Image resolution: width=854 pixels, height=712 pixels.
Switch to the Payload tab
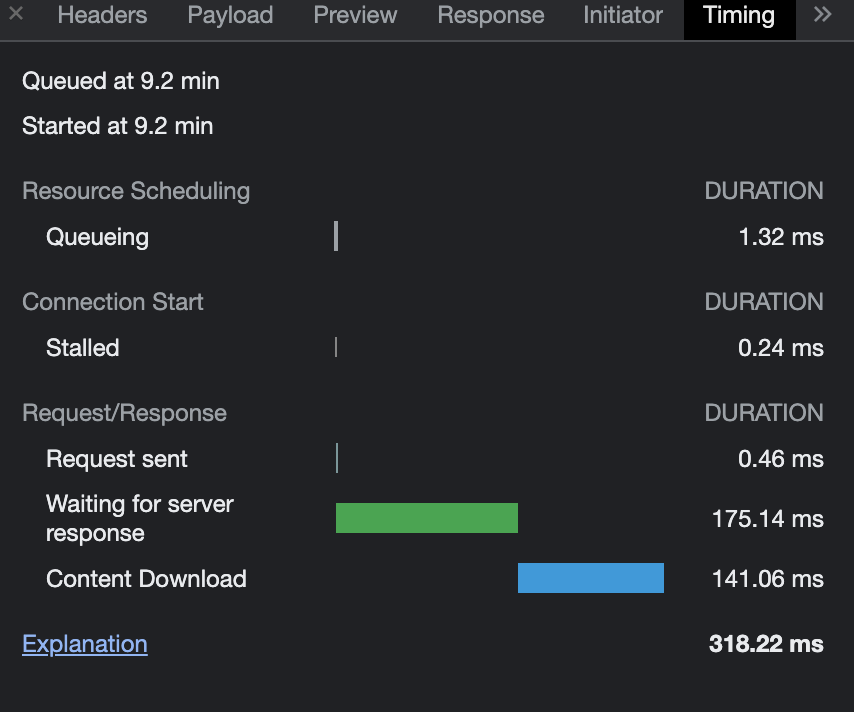[x=230, y=15]
